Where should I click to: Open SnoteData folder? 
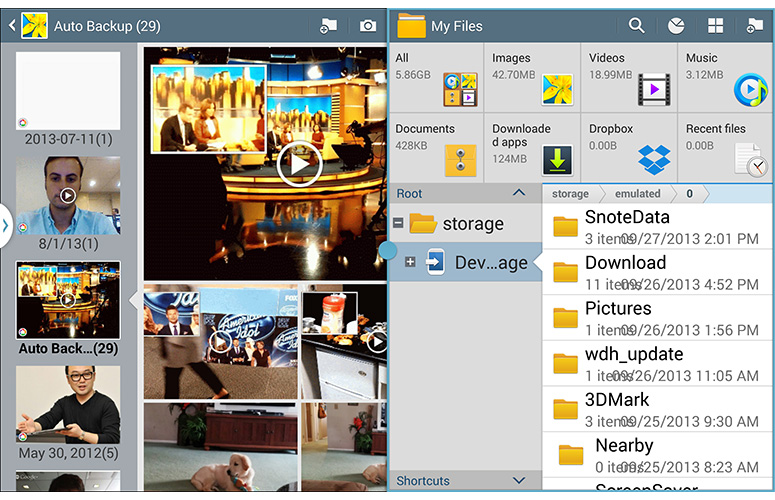tap(657, 227)
